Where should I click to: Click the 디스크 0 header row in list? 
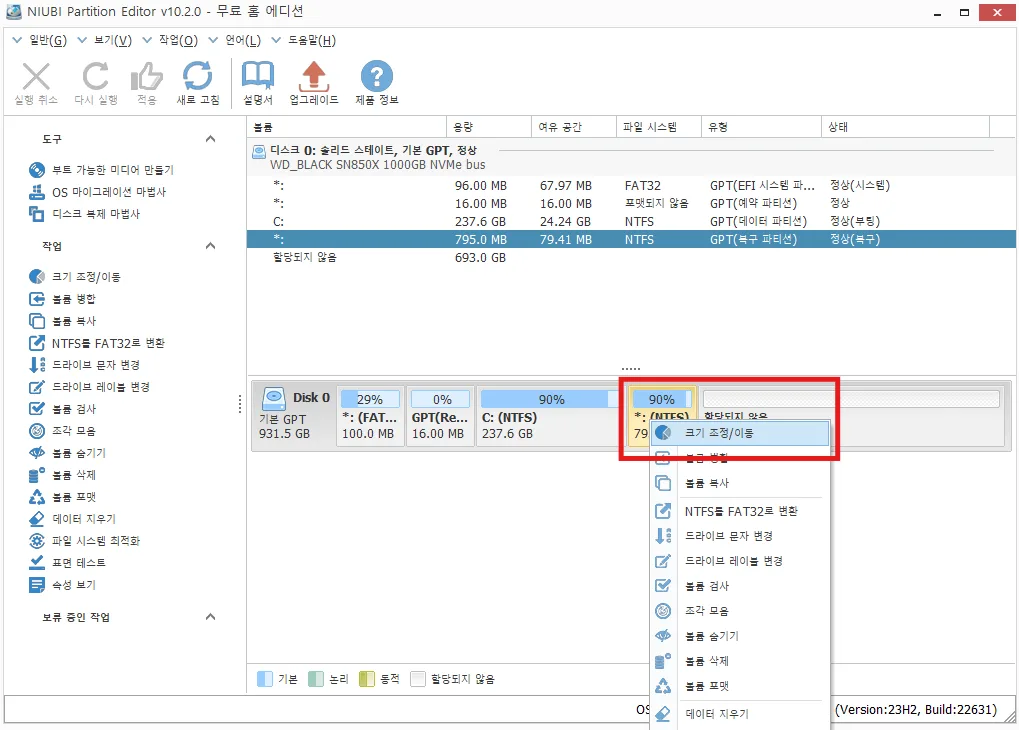(x=631, y=157)
